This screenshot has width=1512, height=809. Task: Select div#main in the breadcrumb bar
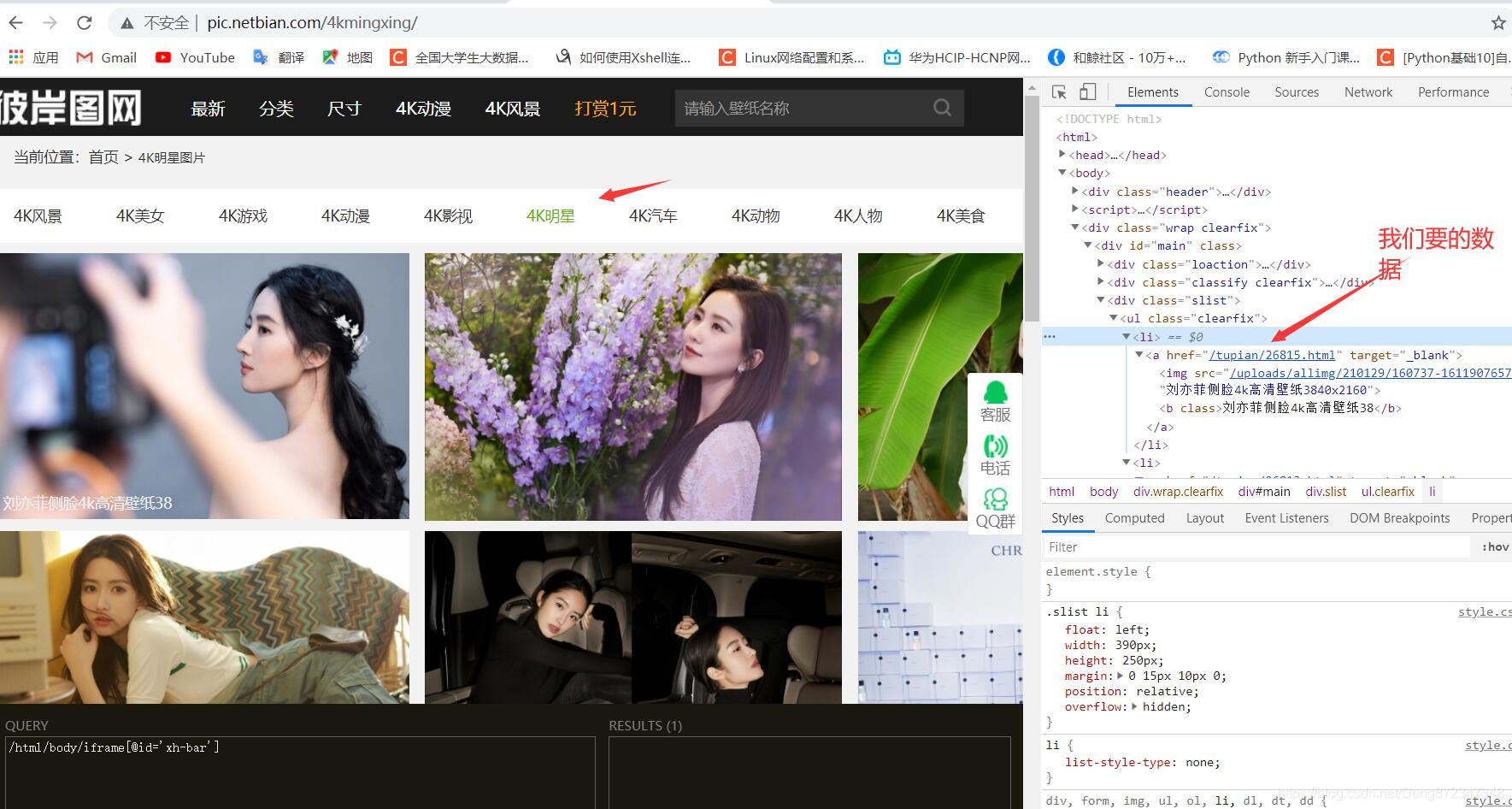point(1264,492)
